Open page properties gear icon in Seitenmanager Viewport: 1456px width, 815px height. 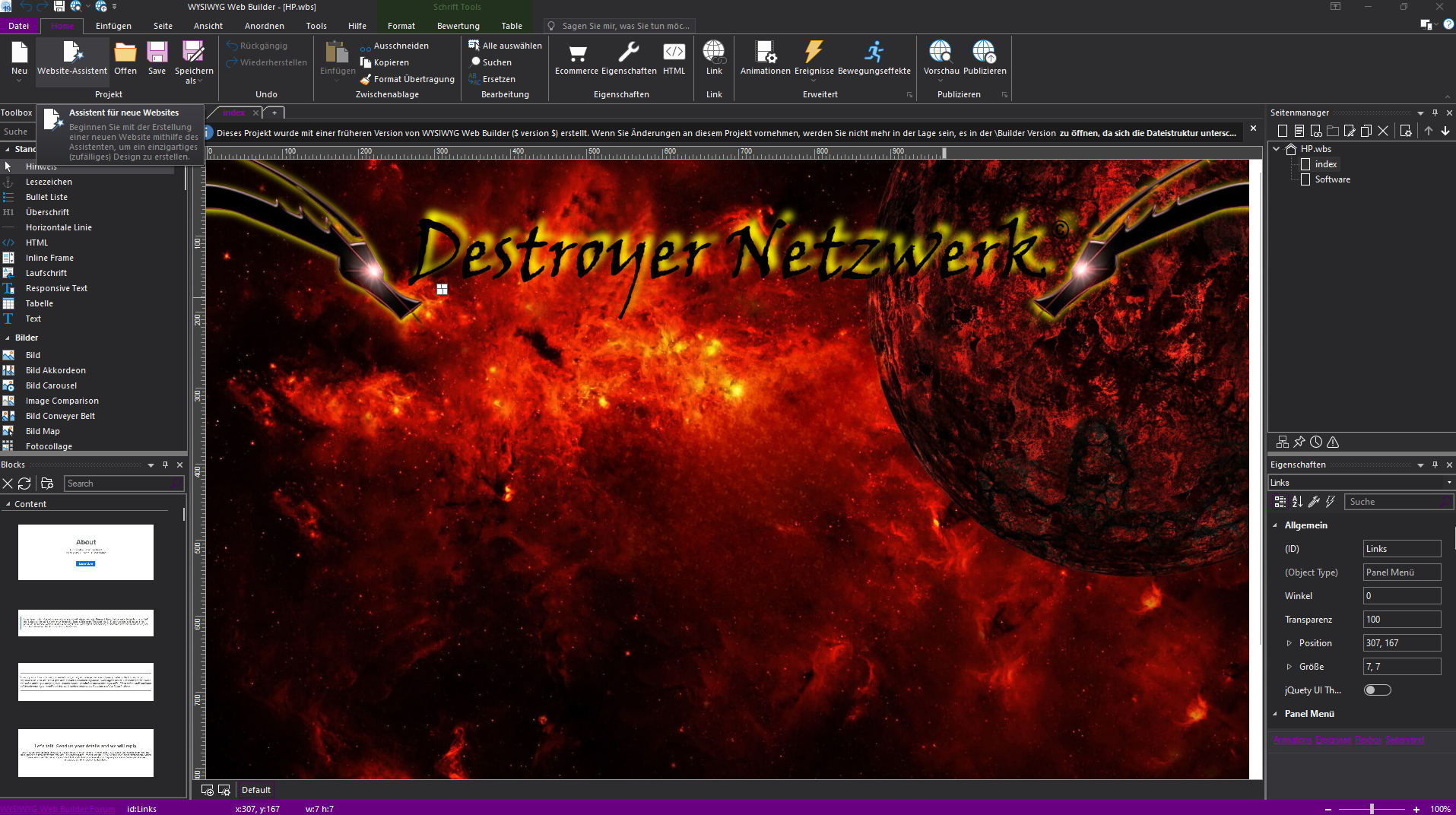(x=1406, y=131)
